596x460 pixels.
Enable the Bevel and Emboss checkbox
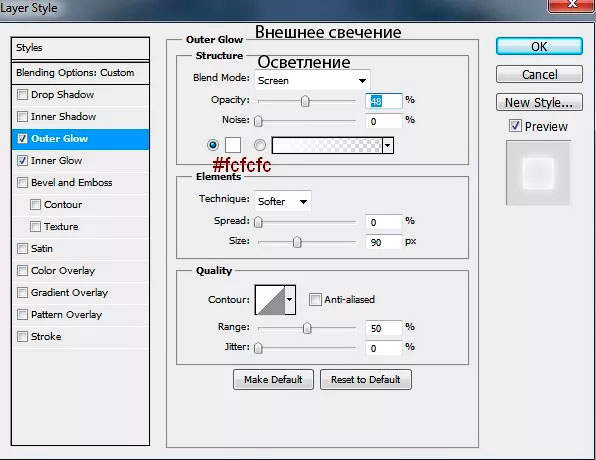[x=22, y=182]
